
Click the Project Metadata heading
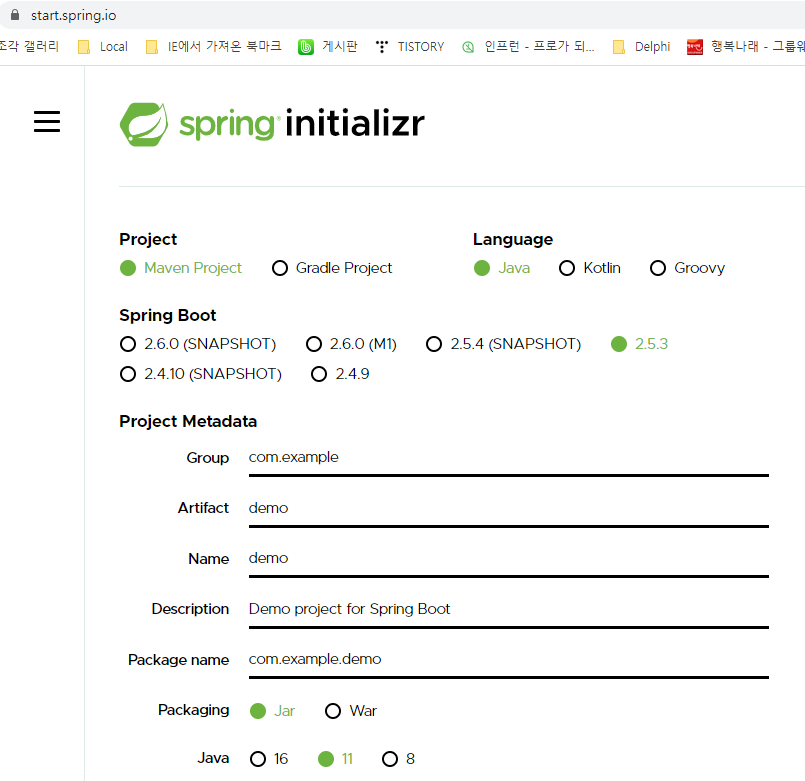[x=188, y=422]
